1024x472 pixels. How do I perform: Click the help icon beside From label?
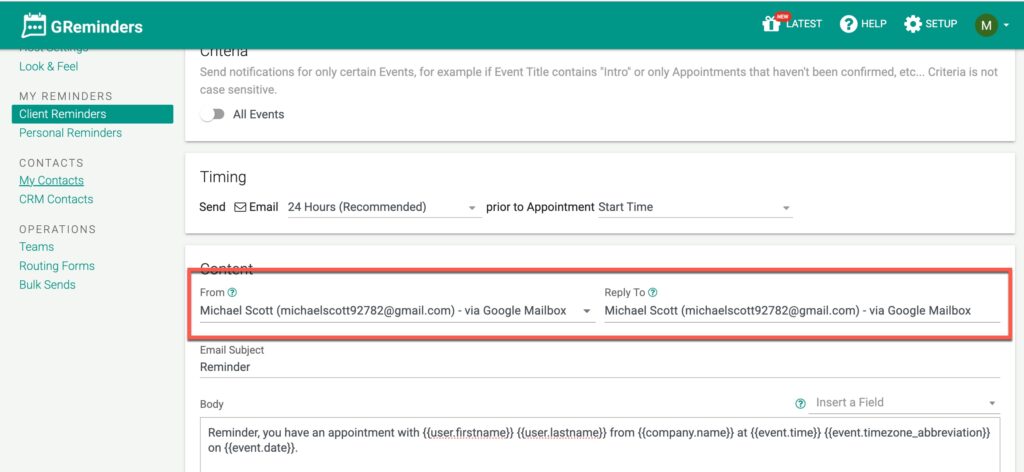[232, 293]
